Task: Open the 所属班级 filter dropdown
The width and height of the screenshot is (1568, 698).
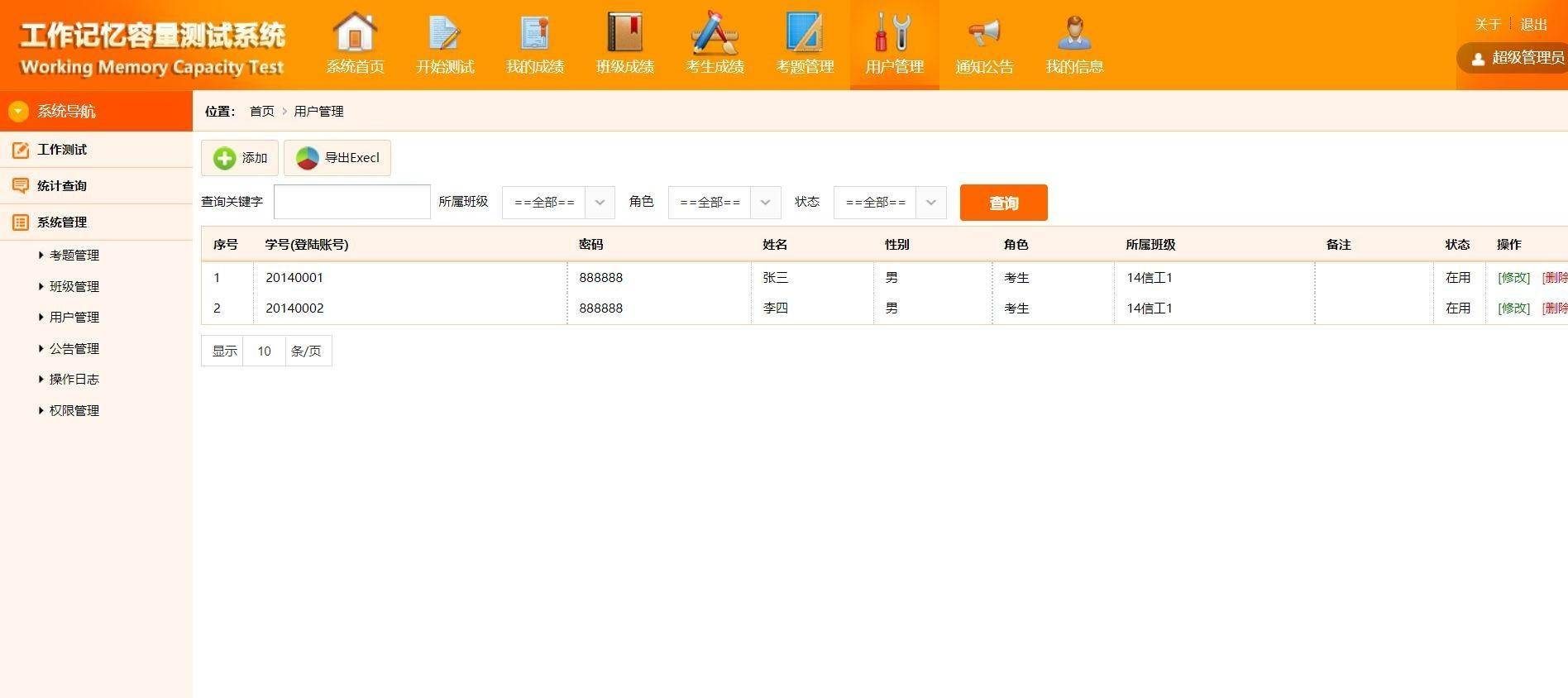Action: click(558, 203)
